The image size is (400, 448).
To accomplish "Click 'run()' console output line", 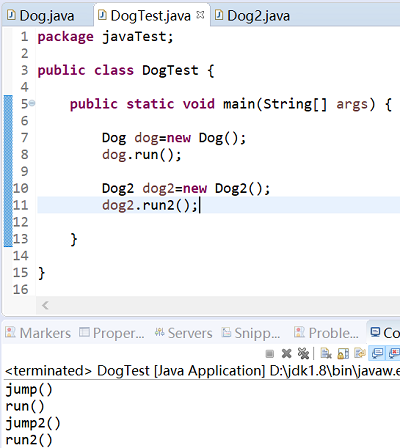I will (x=25, y=406).
